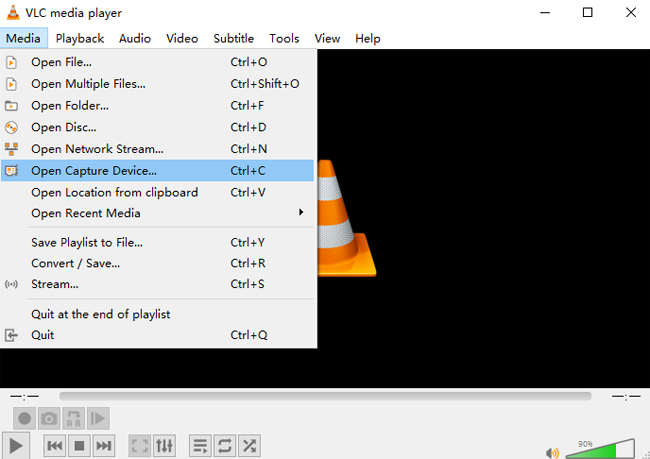Click the Open Capture Device icon
Viewport: 650px width, 459px height.
pyautogui.click(x=11, y=170)
